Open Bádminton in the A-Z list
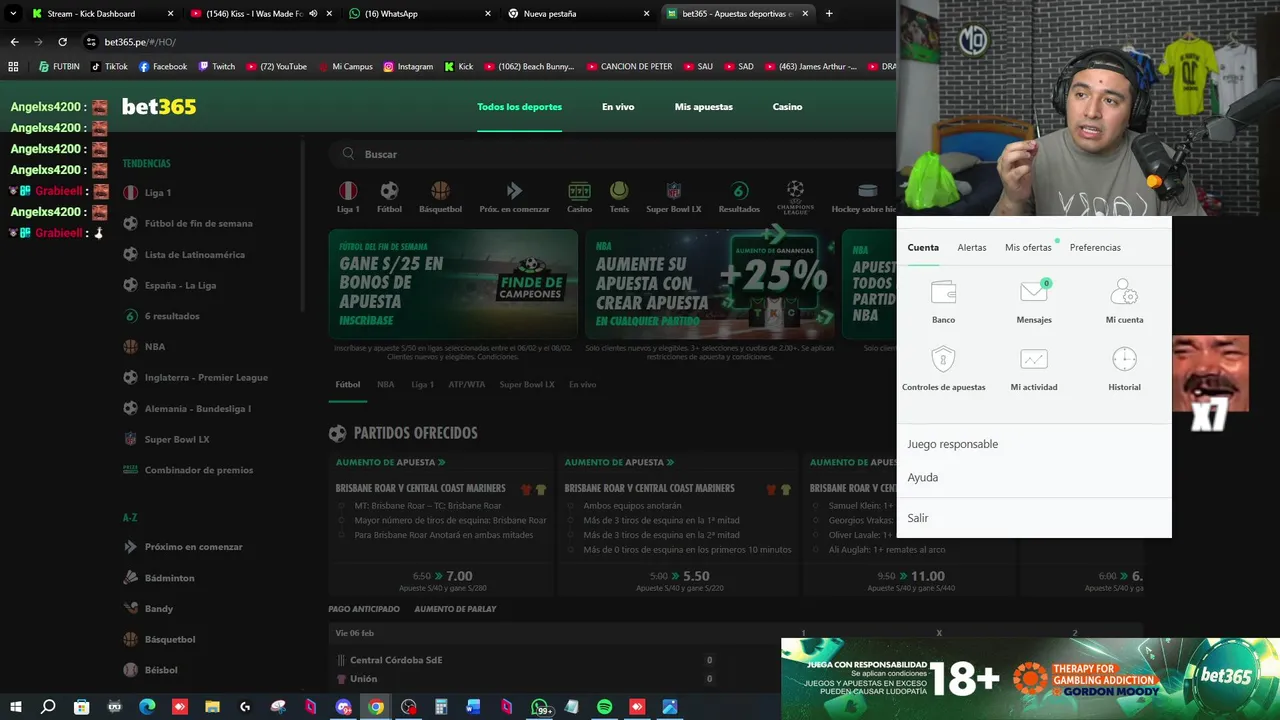 click(x=170, y=578)
